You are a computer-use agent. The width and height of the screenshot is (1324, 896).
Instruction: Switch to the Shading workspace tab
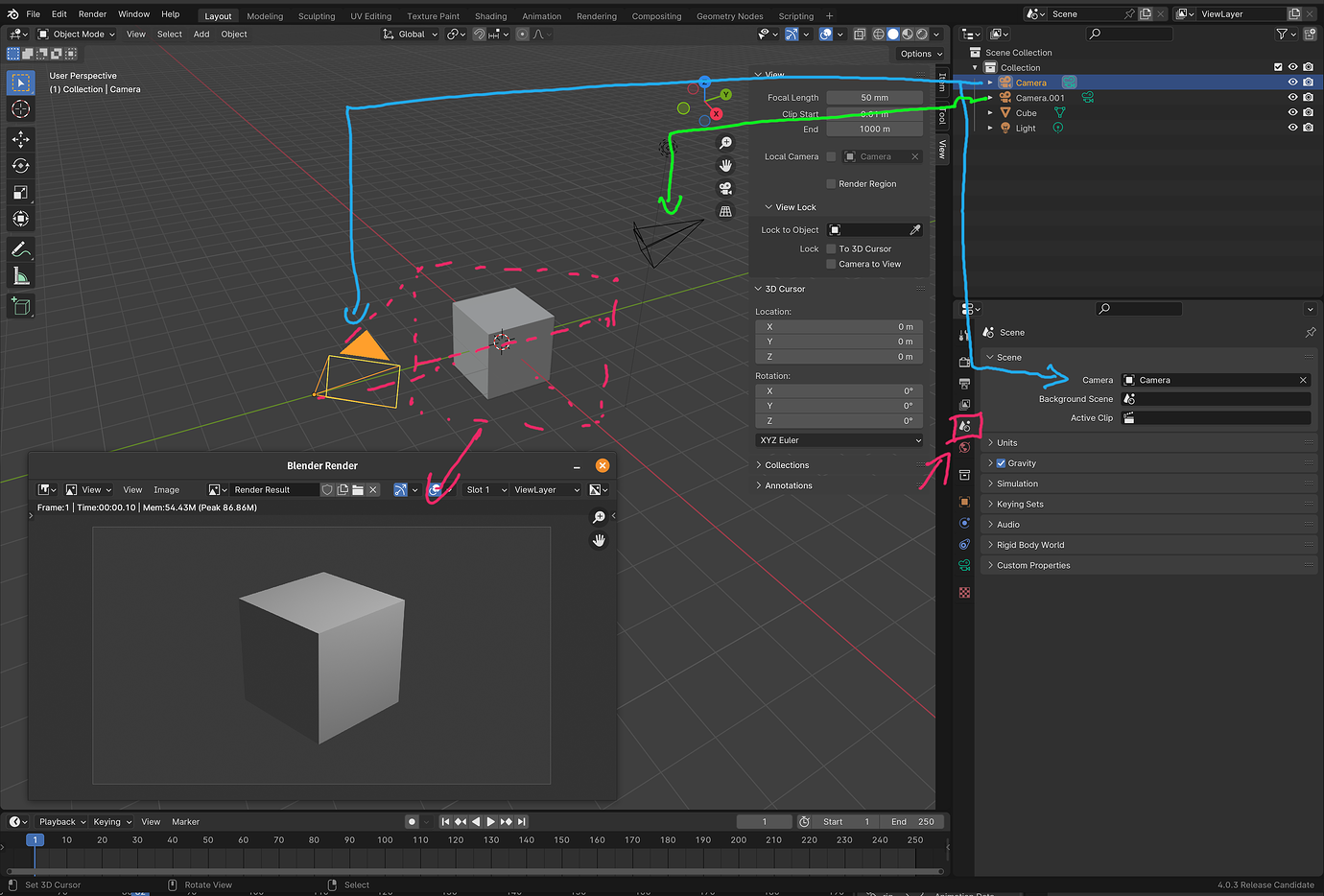[490, 16]
